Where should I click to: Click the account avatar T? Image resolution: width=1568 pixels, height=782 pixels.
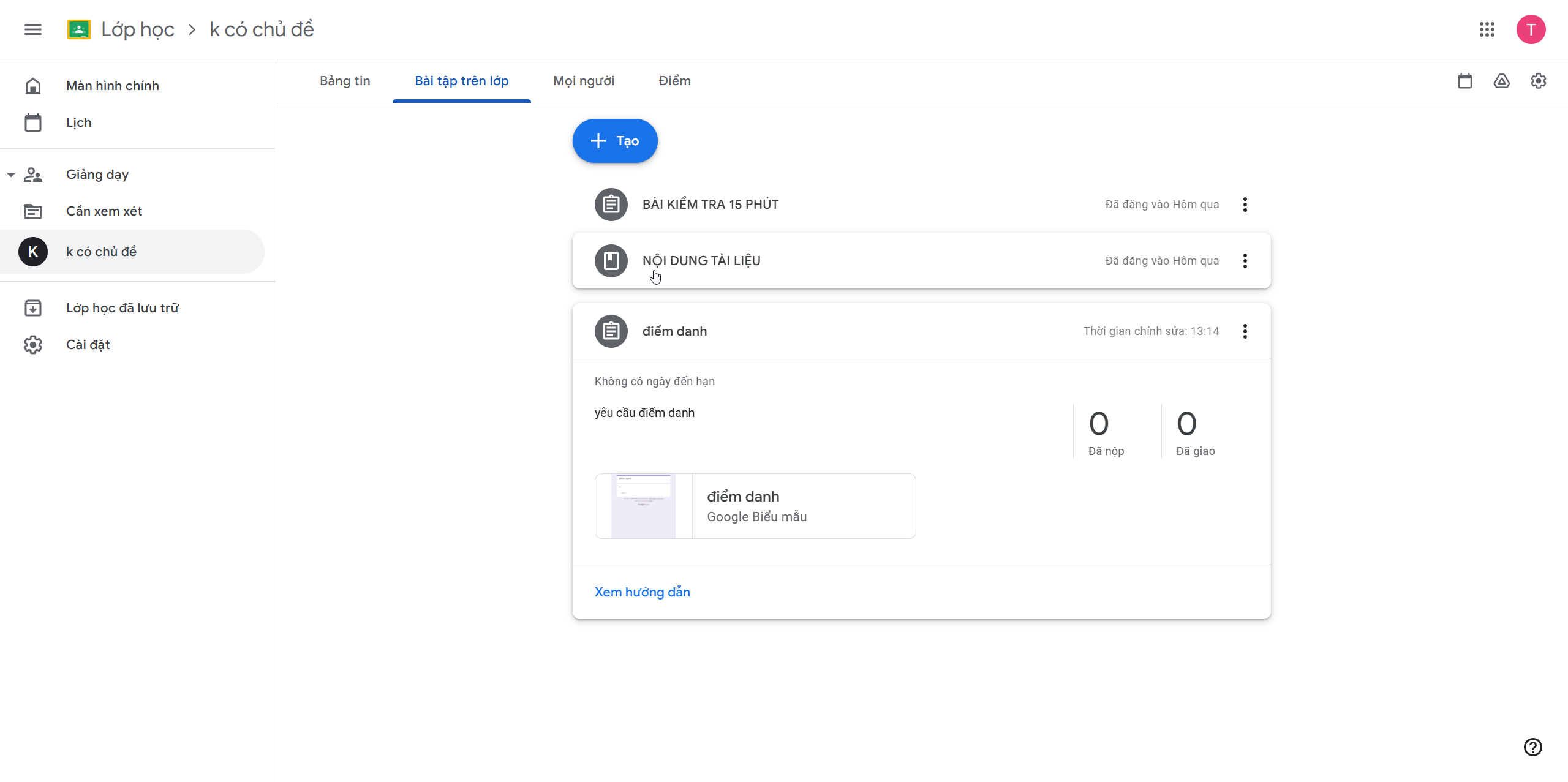[x=1531, y=29]
